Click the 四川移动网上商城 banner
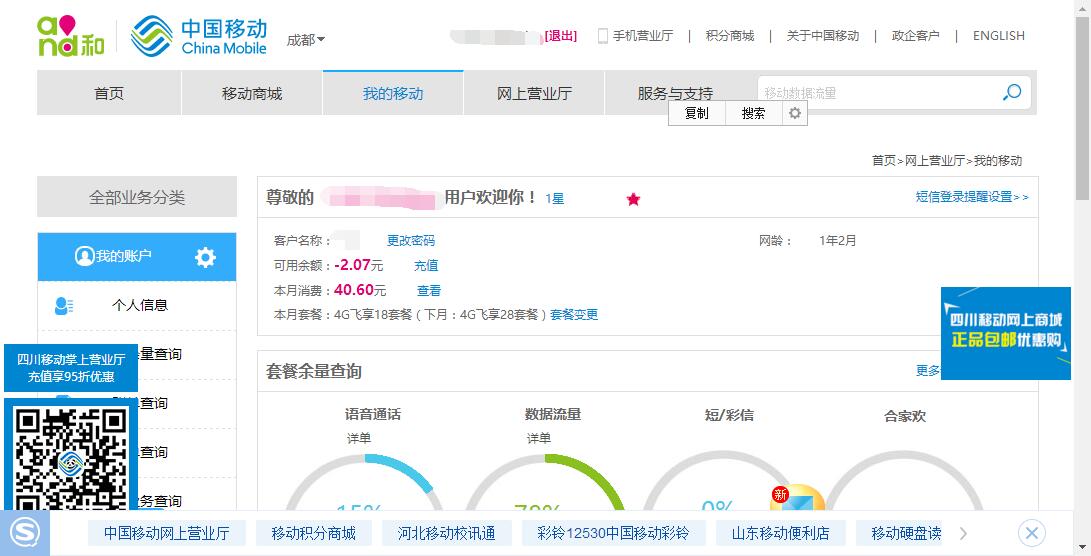Viewport: 1091px width, 556px height. pyautogui.click(x=1005, y=333)
